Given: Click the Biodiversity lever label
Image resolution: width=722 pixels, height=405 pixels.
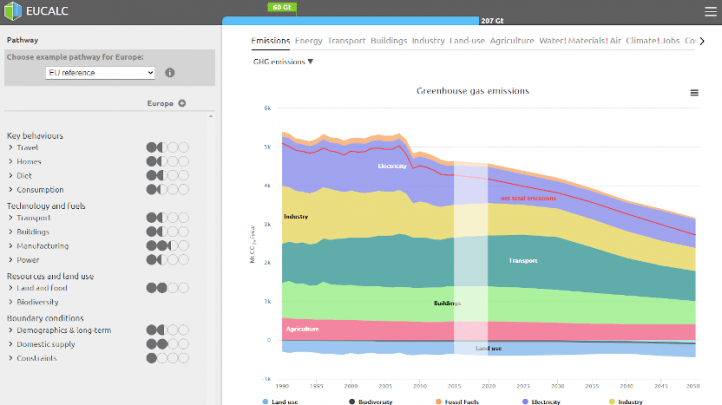Looking at the screenshot, I should [37, 301].
